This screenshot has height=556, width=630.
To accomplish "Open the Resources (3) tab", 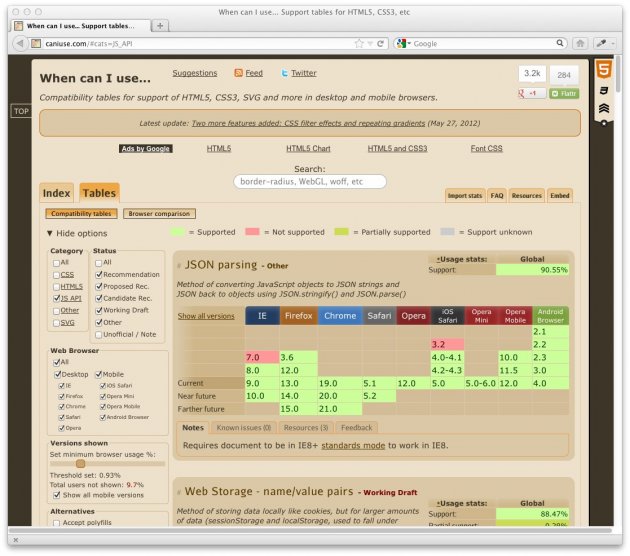I will [306, 428].
